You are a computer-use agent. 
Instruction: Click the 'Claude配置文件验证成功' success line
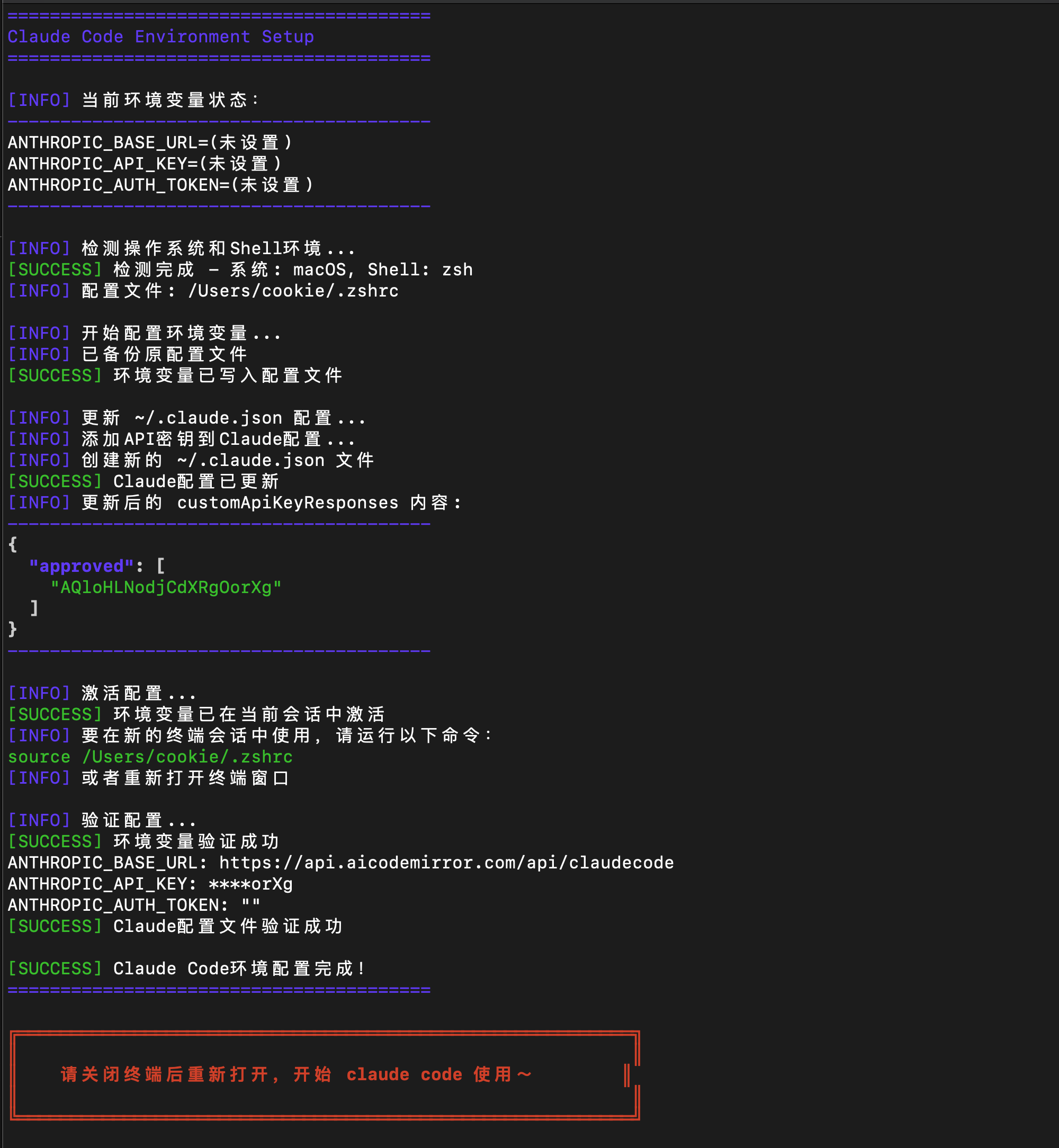[x=175, y=926]
